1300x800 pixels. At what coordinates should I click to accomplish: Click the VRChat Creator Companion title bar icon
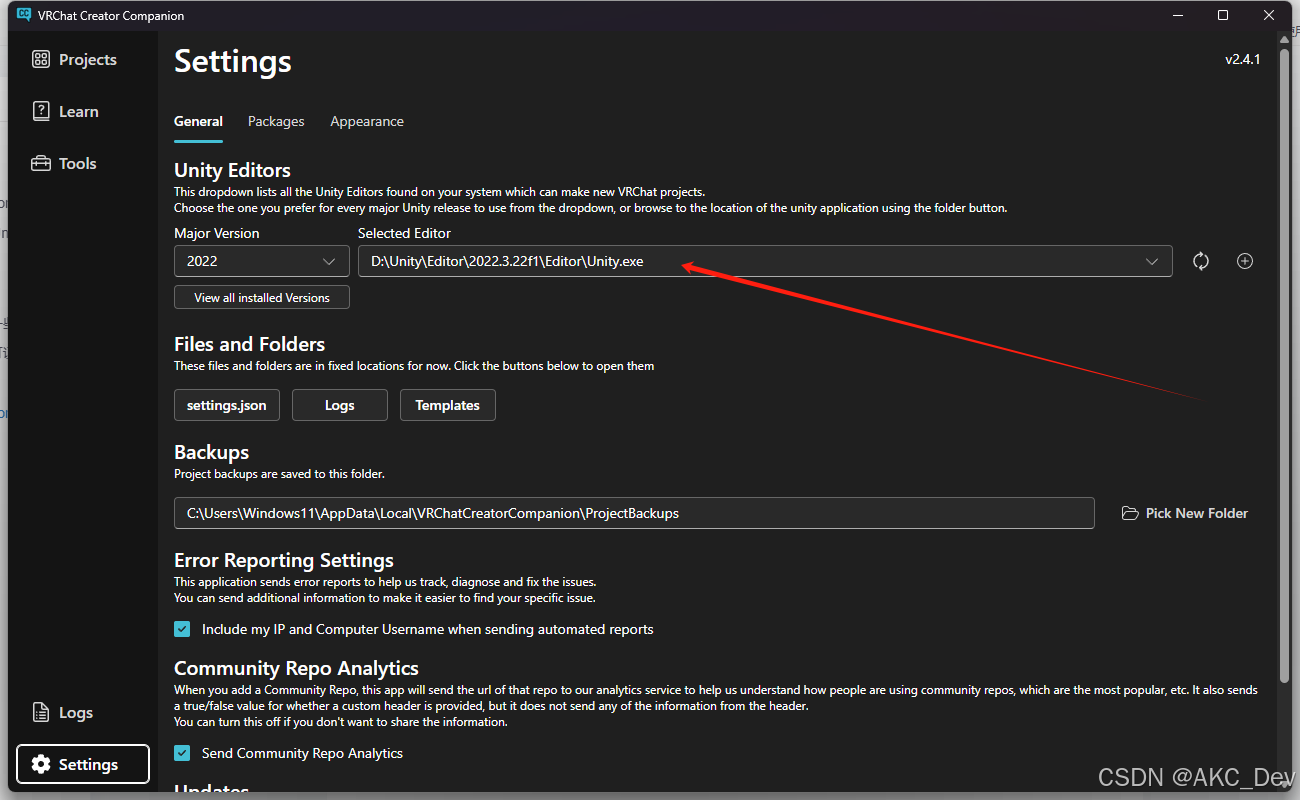coord(24,15)
